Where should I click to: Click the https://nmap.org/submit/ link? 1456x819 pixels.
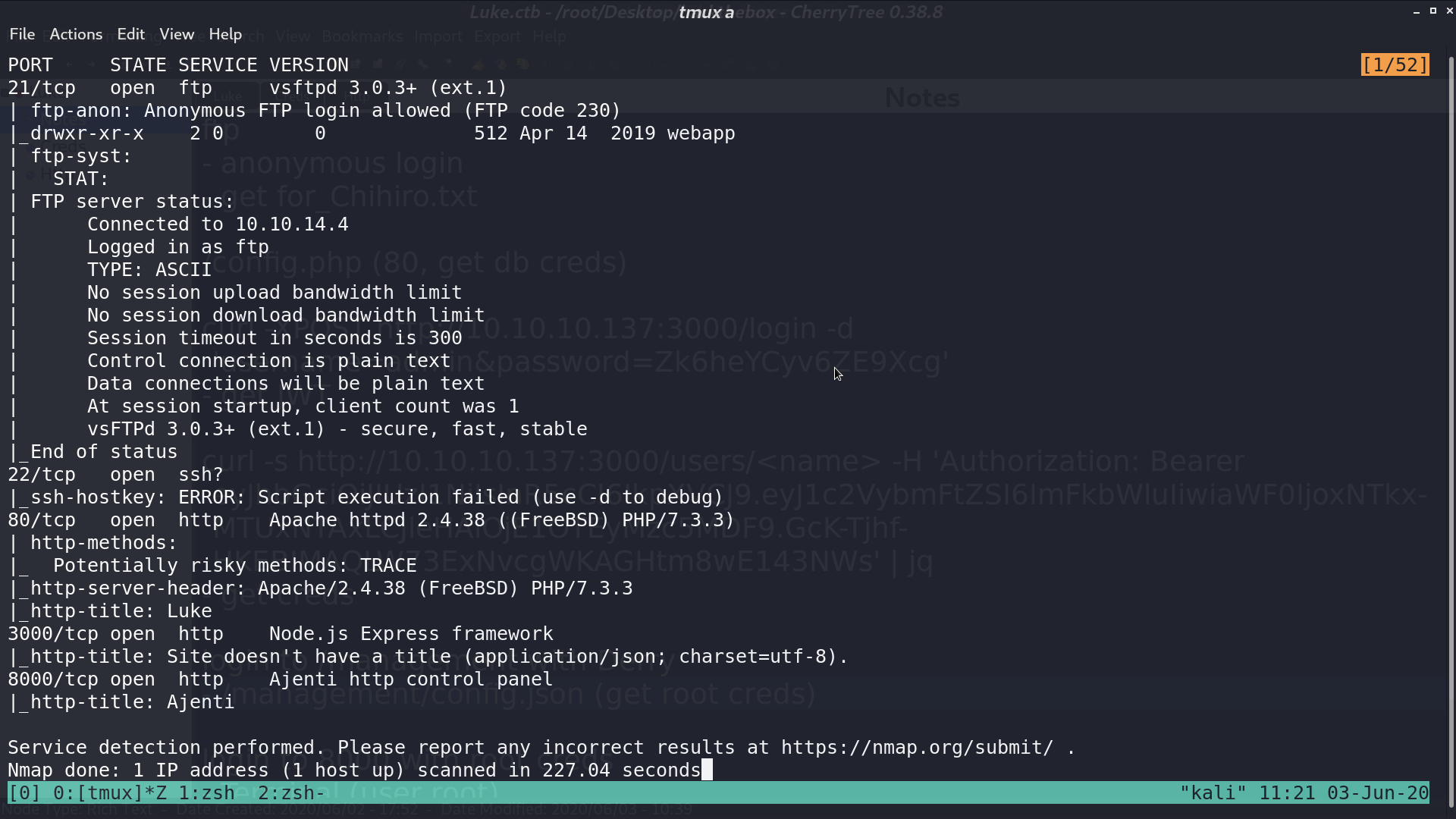(918, 748)
